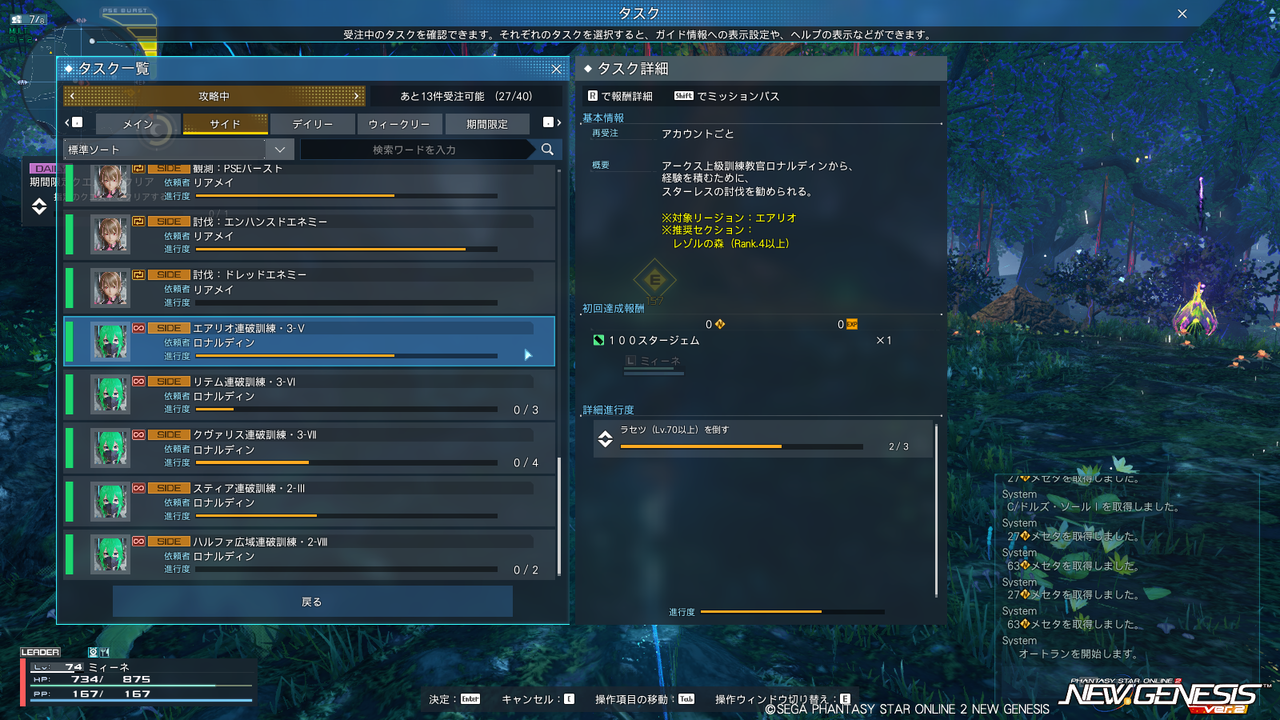
Task: Click infinity icon on ハルファ広域連破訓練・2-VIII
Action: pos(139,542)
